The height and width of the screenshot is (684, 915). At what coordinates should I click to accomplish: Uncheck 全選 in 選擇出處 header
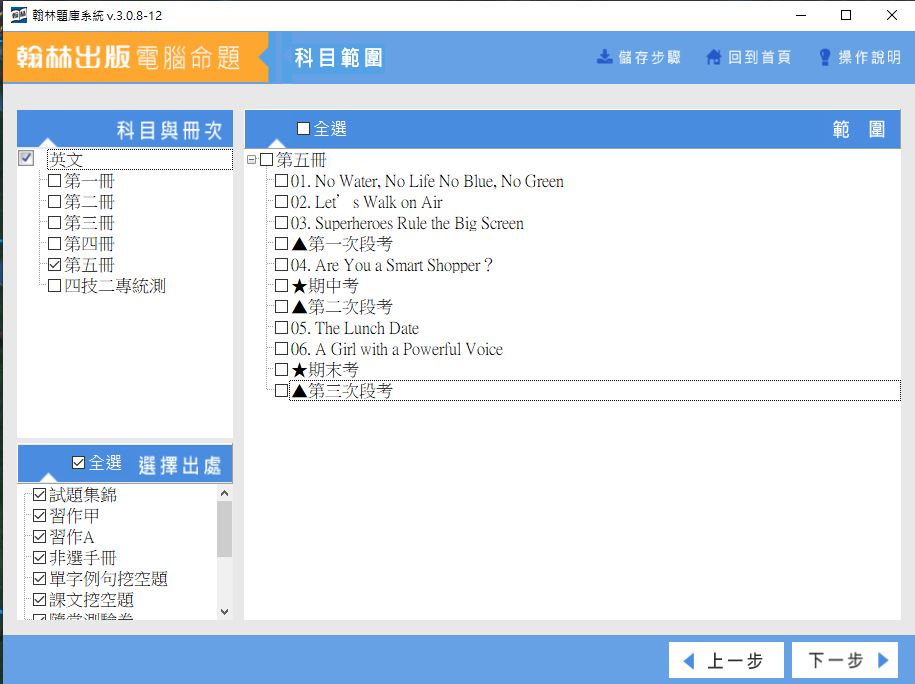tap(79, 463)
